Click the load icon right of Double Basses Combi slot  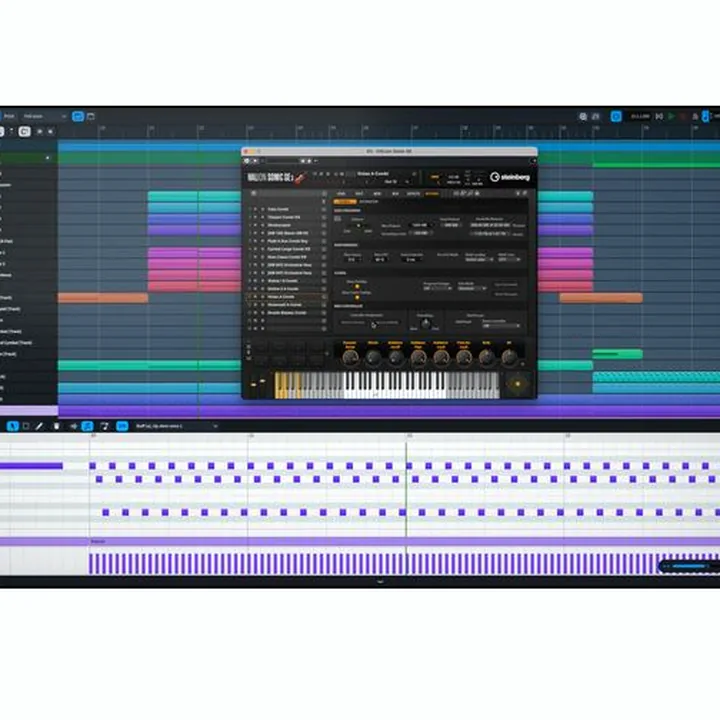(324, 313)
